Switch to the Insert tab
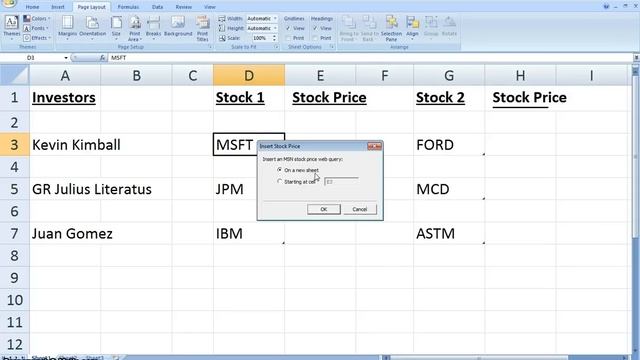The width and height of the screenshot is (640, 360). click(x=58, y=7)
